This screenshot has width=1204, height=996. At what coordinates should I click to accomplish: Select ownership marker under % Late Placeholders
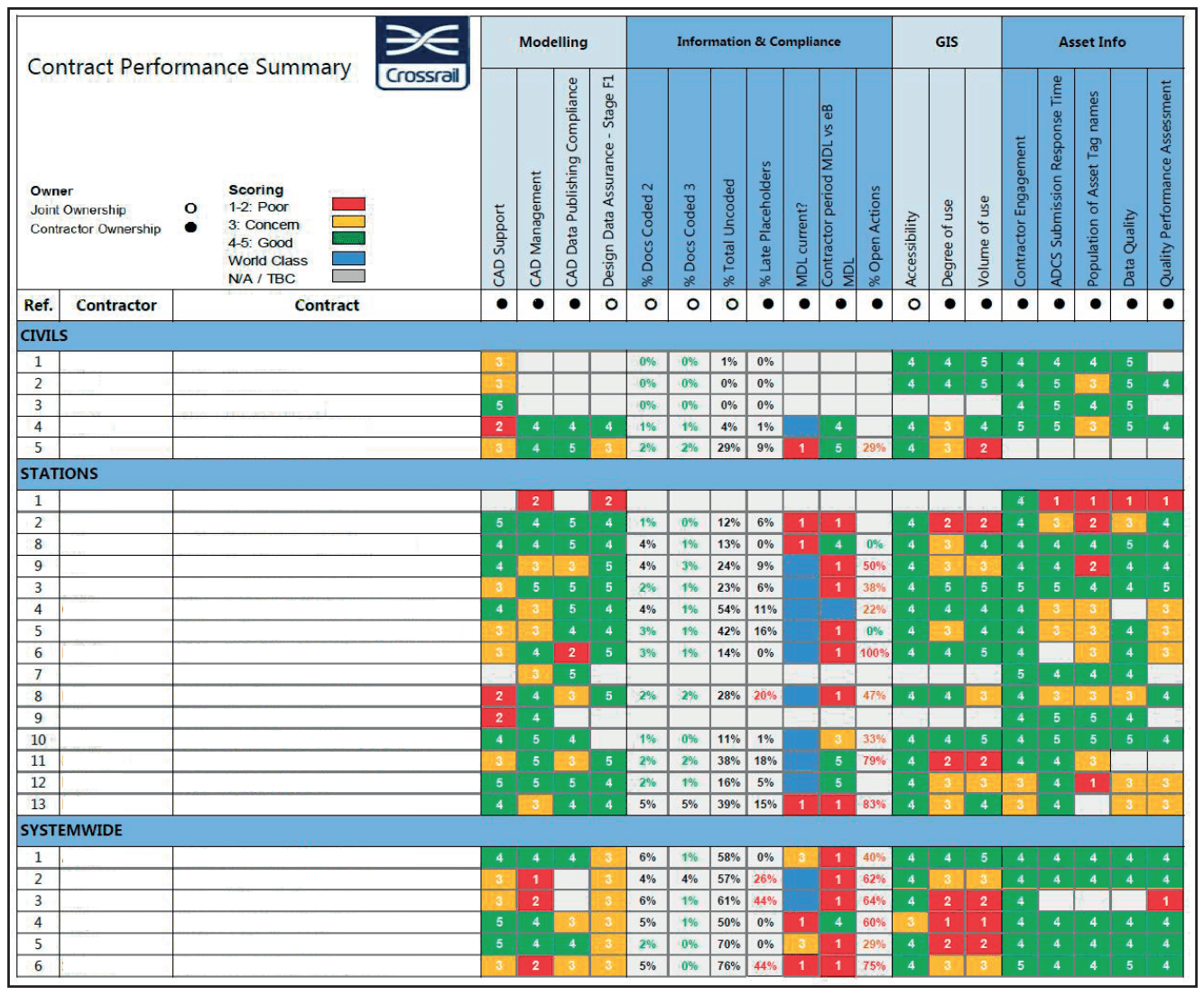767,304
